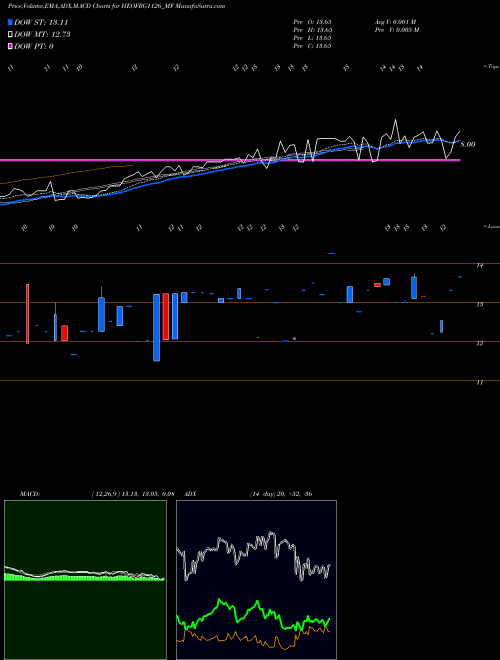Click the white DOW MT legend swatch
The height and width of the screenshot is (660, 500).
[11, 35]
